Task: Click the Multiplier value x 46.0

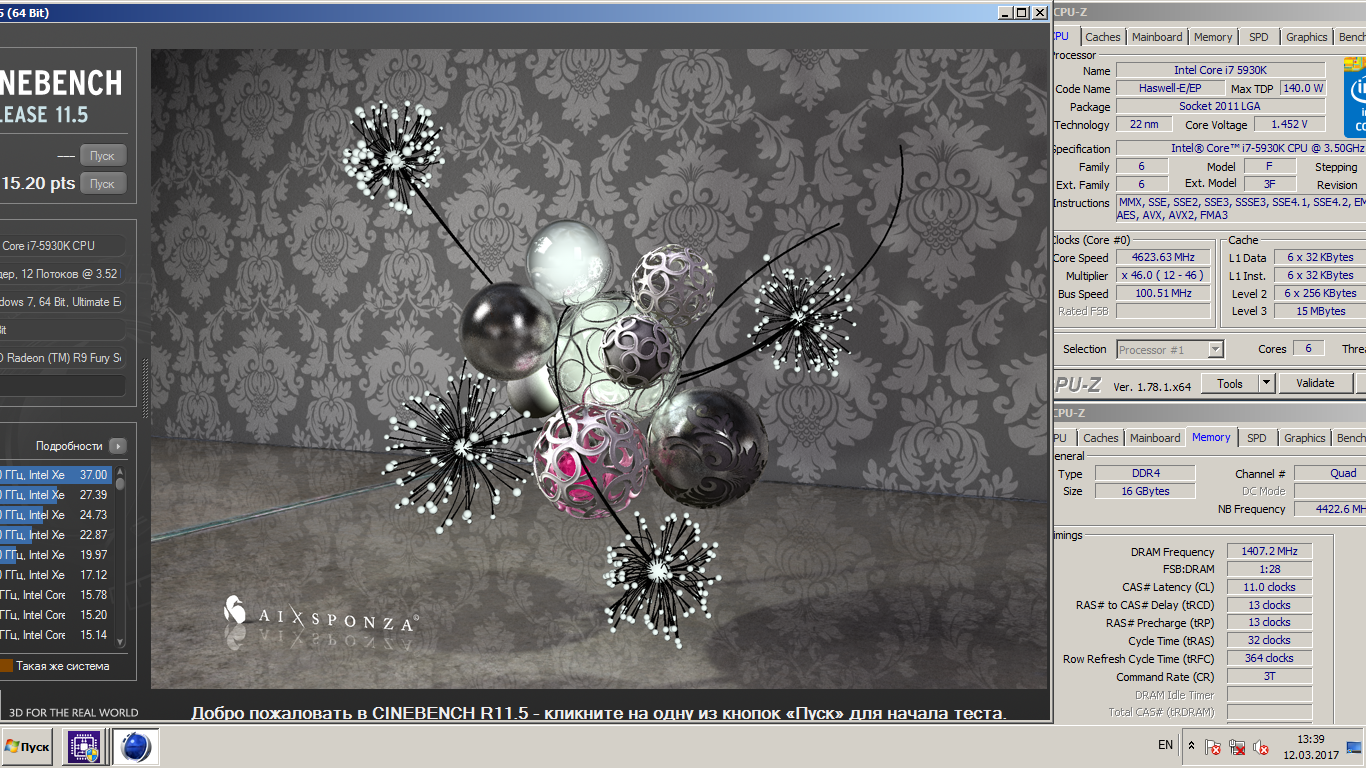Action: coord(1163,276)
